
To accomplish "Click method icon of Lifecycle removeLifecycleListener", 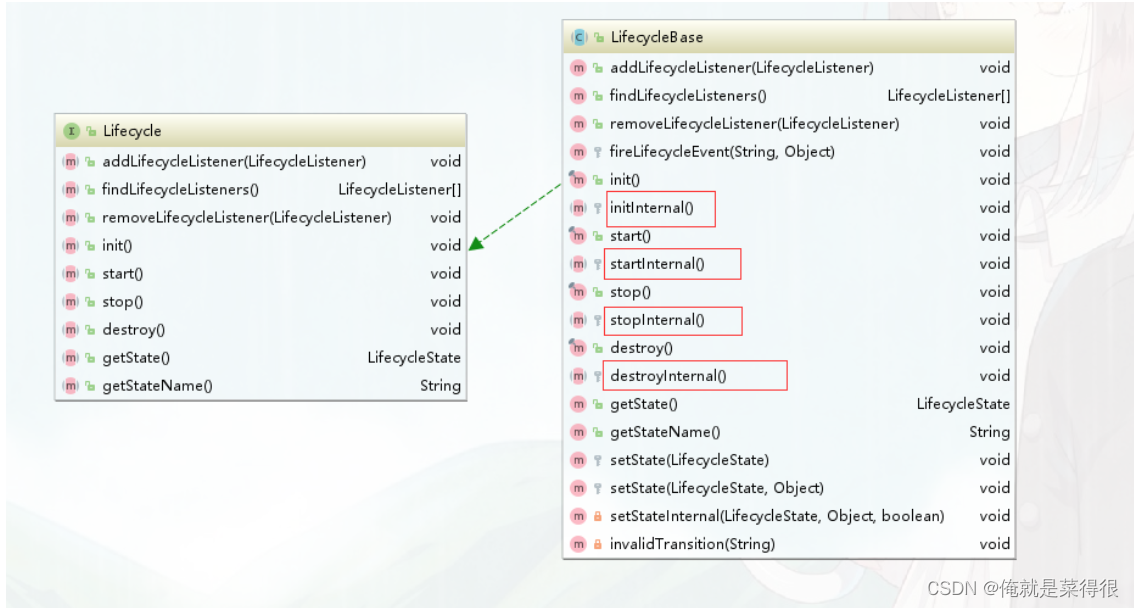I will (70, 218).
